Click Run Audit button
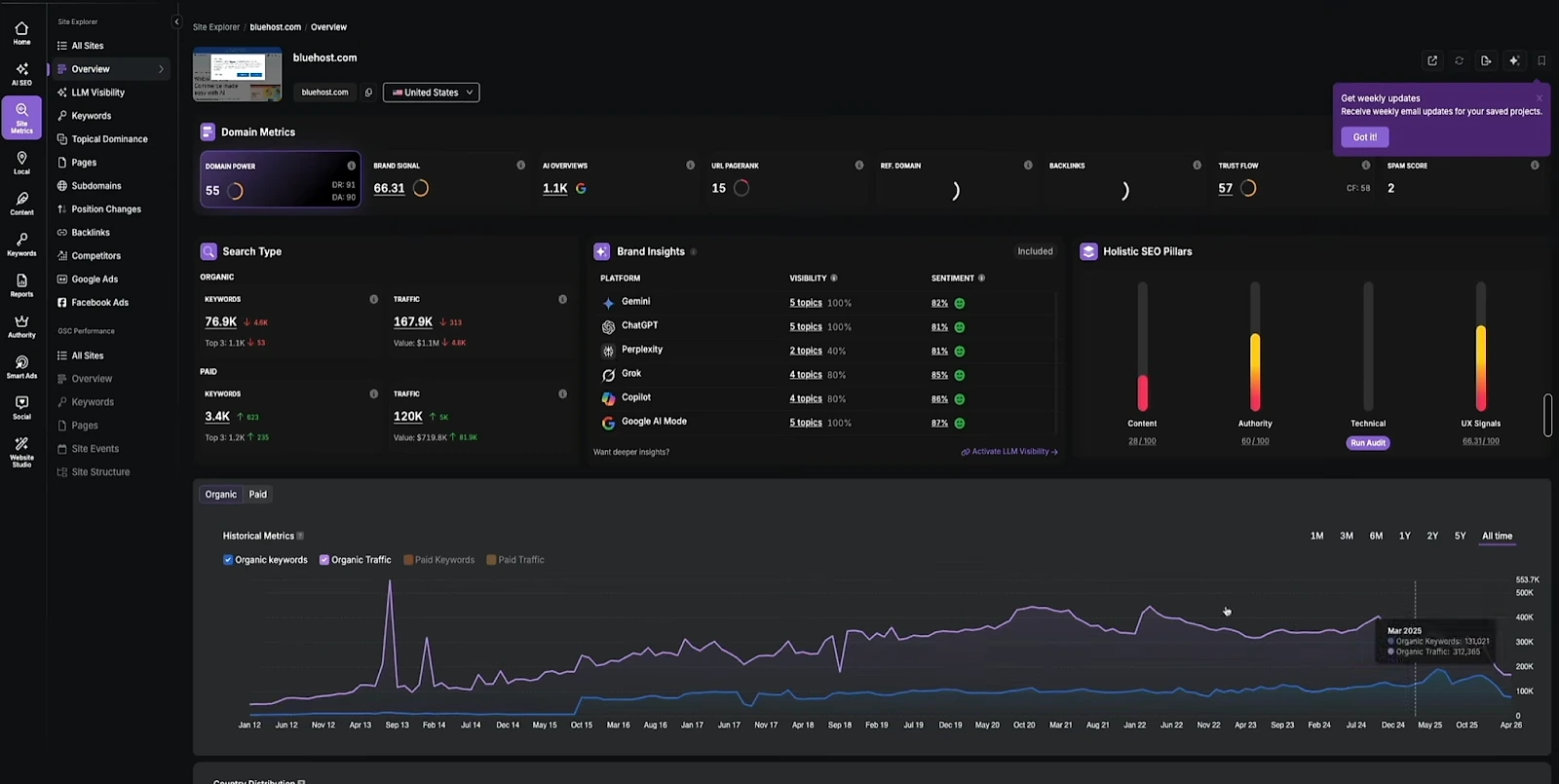 coord(1368,443)
